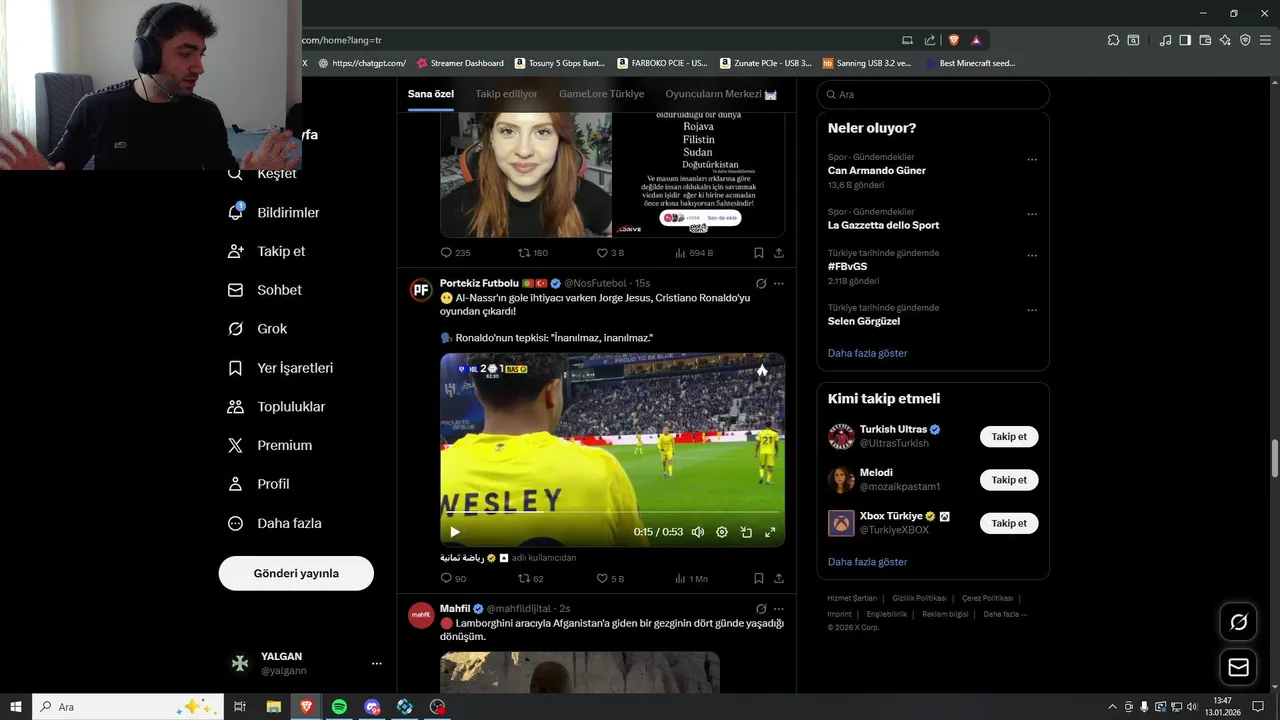1280x720 pixels.
Task: Switch to the Sana özel tab
Action: pyautogui.click(x=430, y=94)
